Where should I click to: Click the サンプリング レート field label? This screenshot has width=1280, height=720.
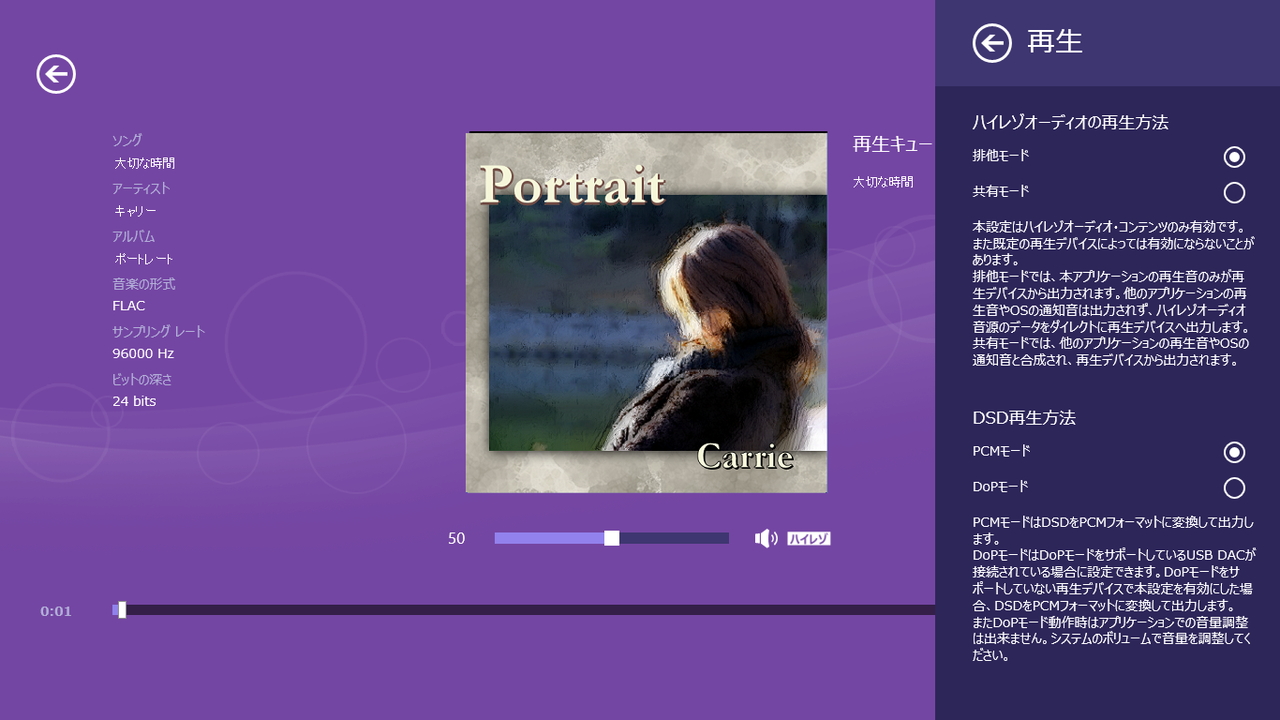(x=158, y=332)
